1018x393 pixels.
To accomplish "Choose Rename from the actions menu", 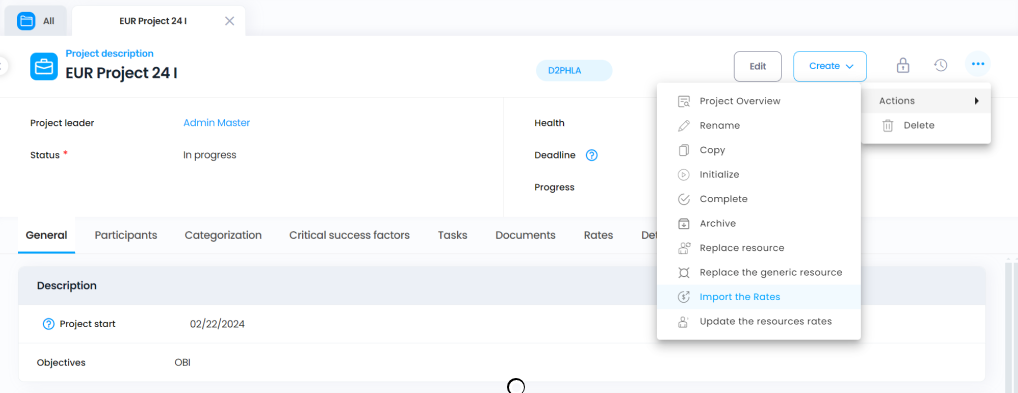I will [x=758, y=125].
